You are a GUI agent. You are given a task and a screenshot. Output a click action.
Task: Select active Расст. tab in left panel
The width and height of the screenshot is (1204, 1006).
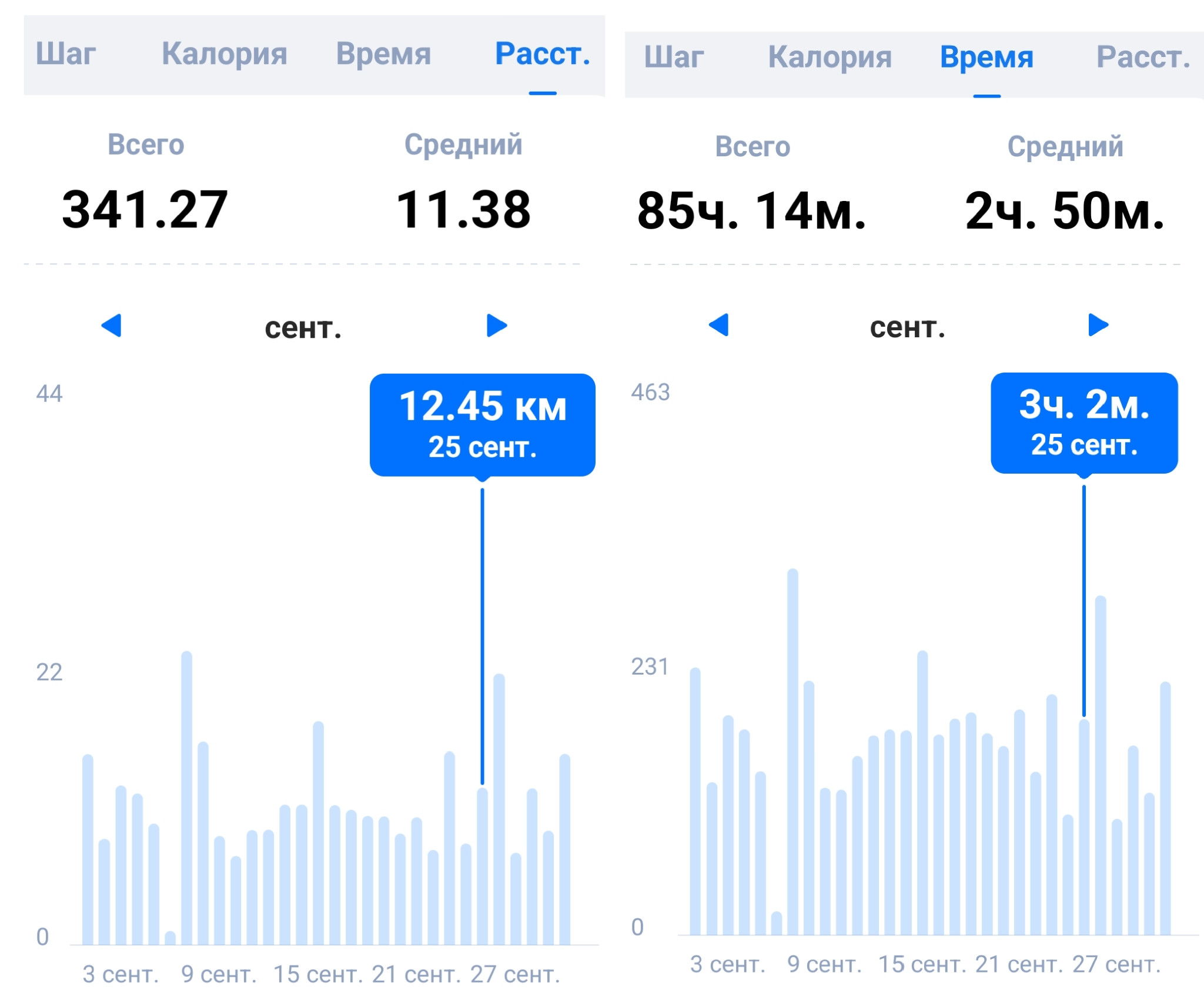[543, 54]
